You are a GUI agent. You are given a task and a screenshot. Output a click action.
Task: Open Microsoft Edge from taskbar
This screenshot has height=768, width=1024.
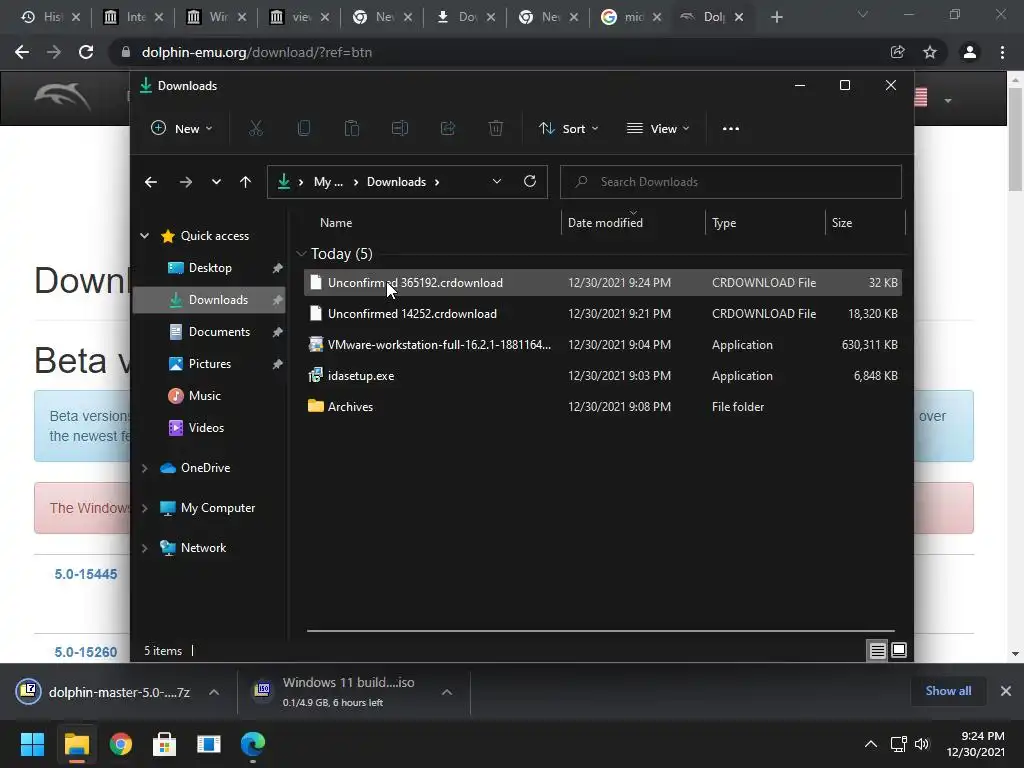click(x=253, y=744)
